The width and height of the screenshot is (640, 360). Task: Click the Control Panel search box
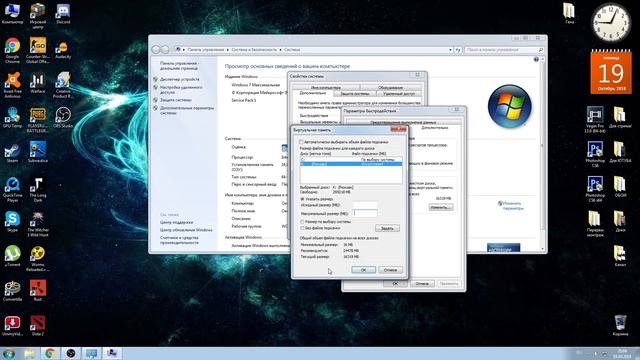pos(504,49)
